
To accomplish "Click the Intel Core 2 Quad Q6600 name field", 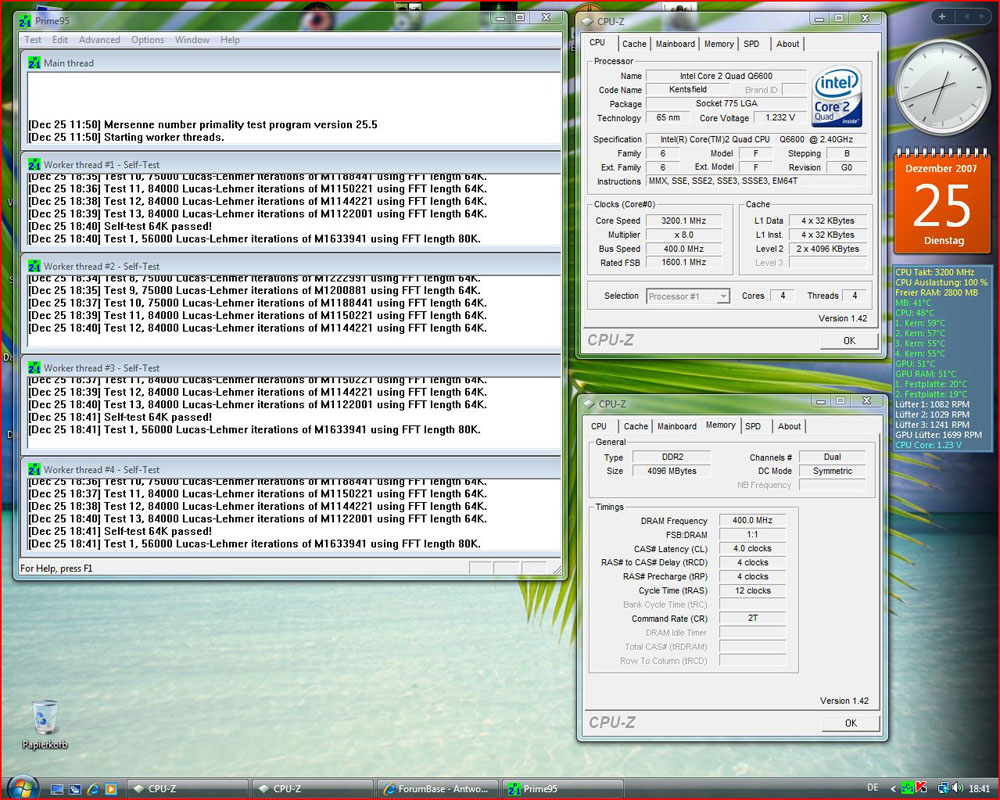I will click(726, 76).
